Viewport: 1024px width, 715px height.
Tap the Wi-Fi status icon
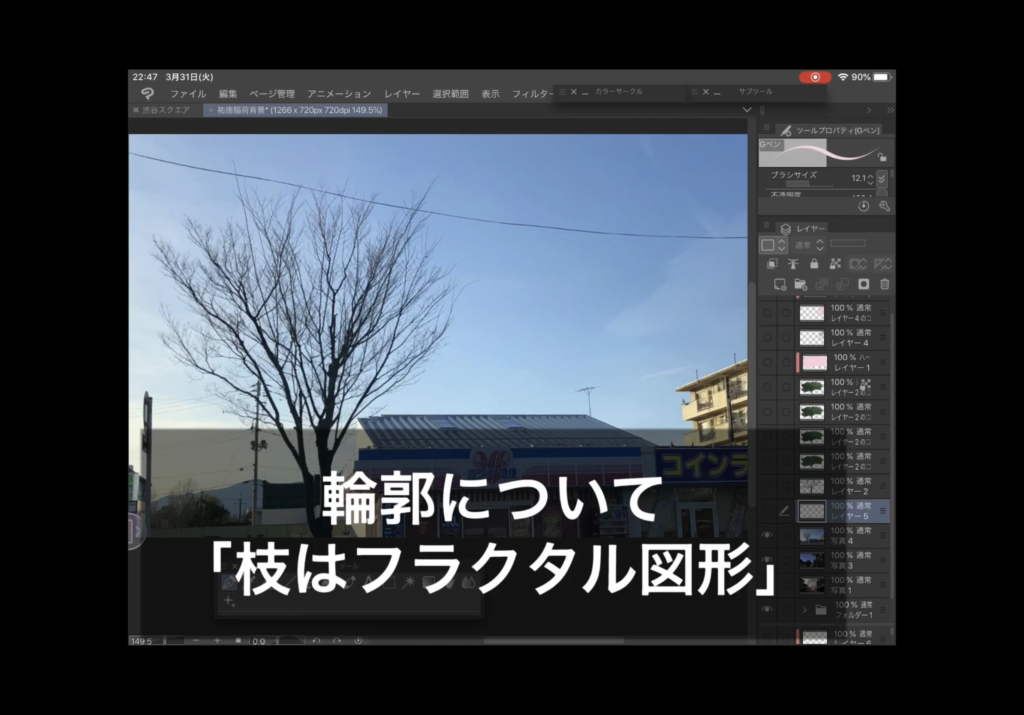(x=842, y=77)
